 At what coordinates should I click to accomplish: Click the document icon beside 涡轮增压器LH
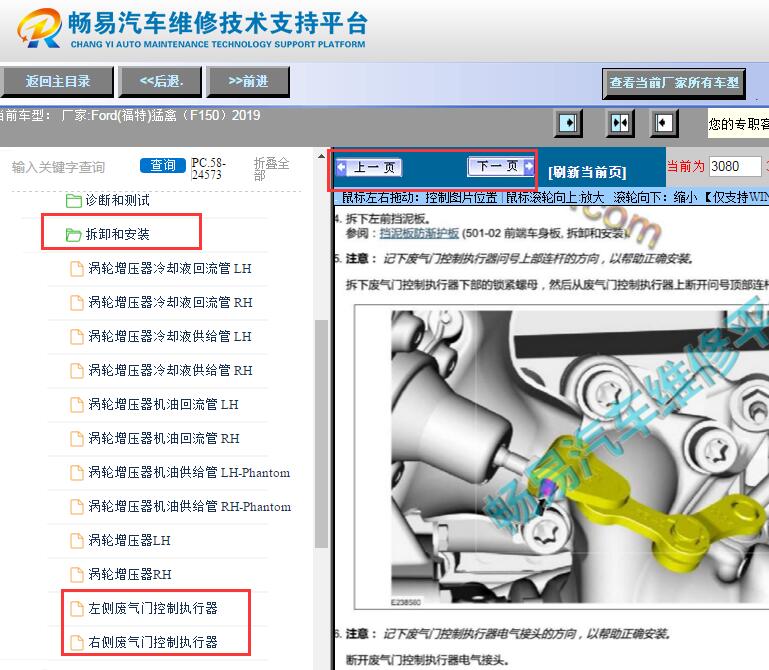[77, 541]
